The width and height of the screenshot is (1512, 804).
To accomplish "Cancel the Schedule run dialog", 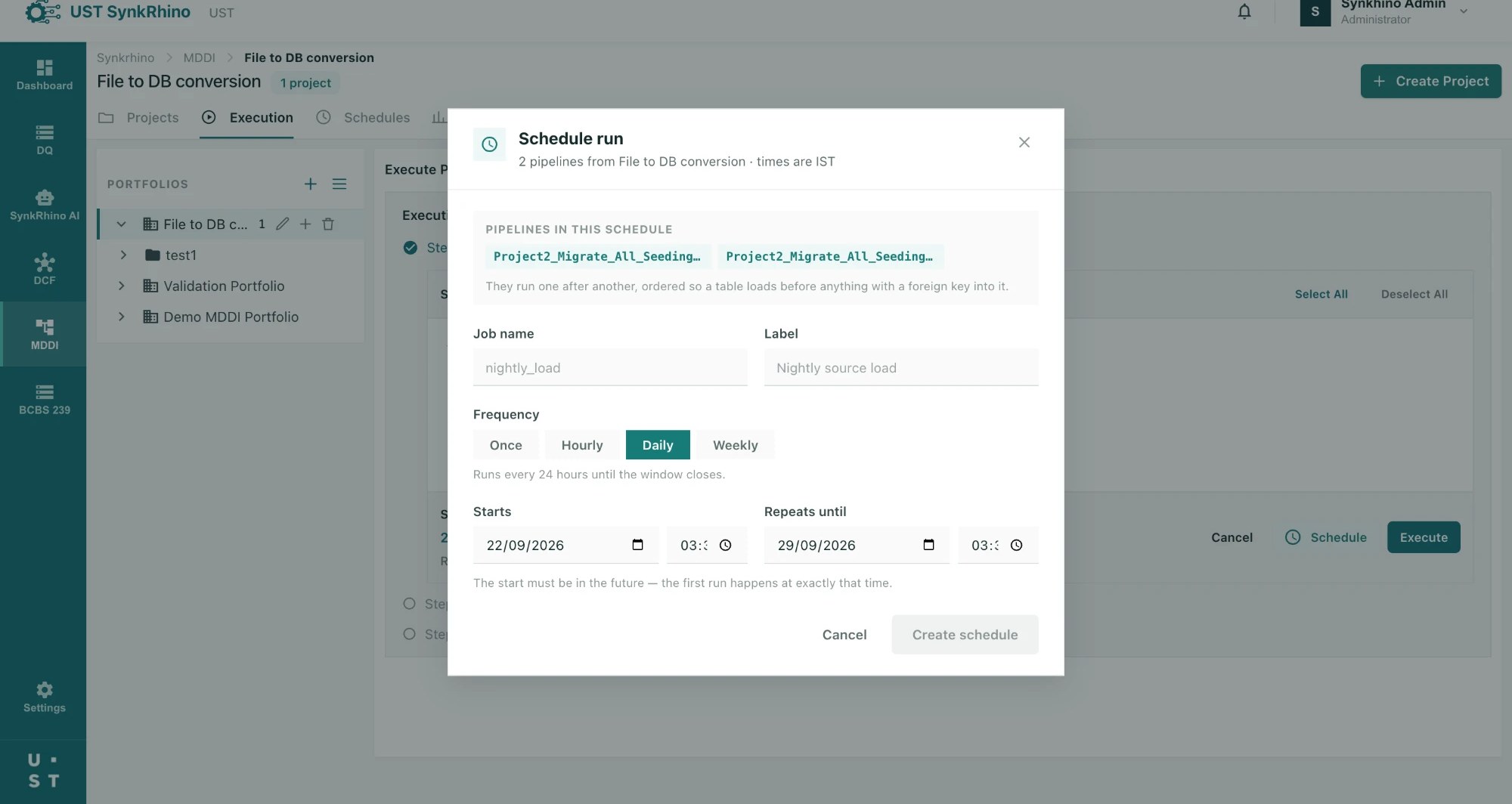I will point(844,635).
